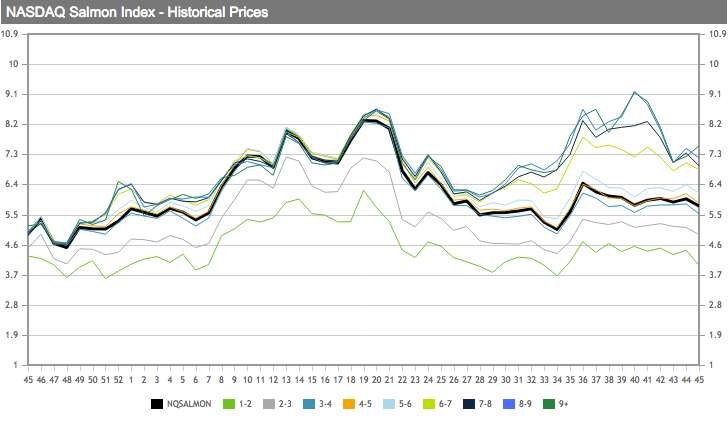Image resolution: width=728 pixels, height=432 pixels.
Task: Click the yellow-green 6-7 legend swatch
Action: [x=429, y=404]
